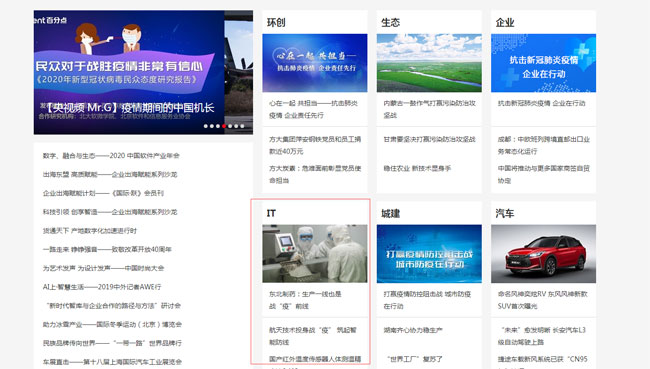Open 城建 headline text 打赢疫情防控阻击战 城市防疫在行动

427,300
